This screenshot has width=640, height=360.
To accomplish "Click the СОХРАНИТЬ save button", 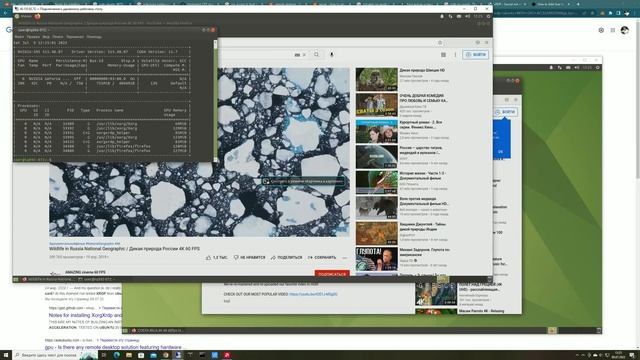I will click(x=322, y=258).
